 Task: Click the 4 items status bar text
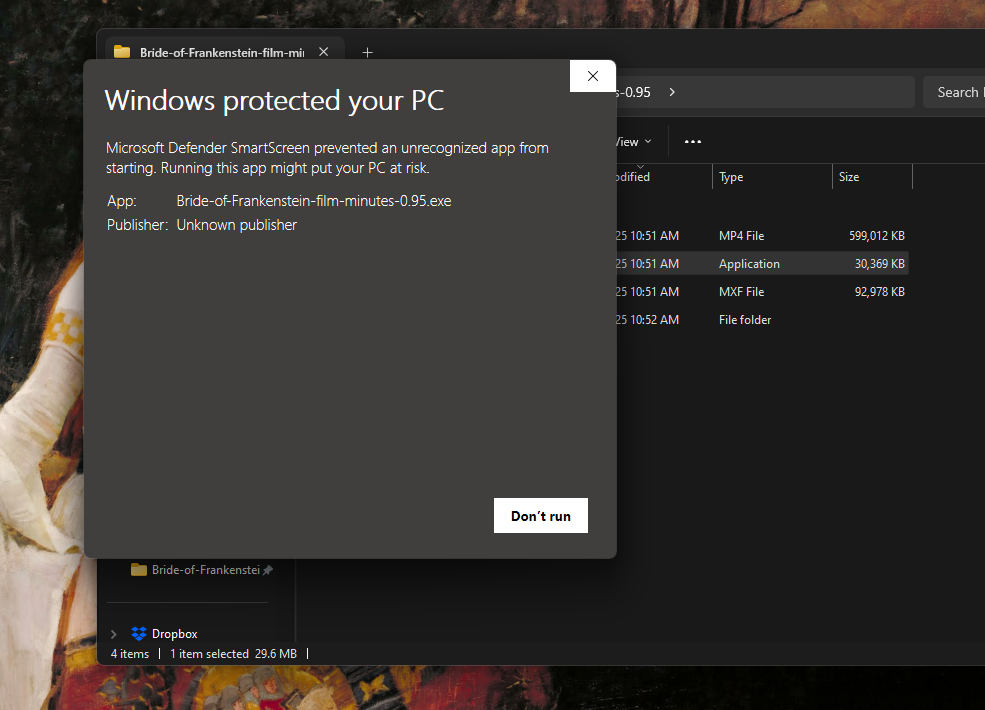click(130, 654)
